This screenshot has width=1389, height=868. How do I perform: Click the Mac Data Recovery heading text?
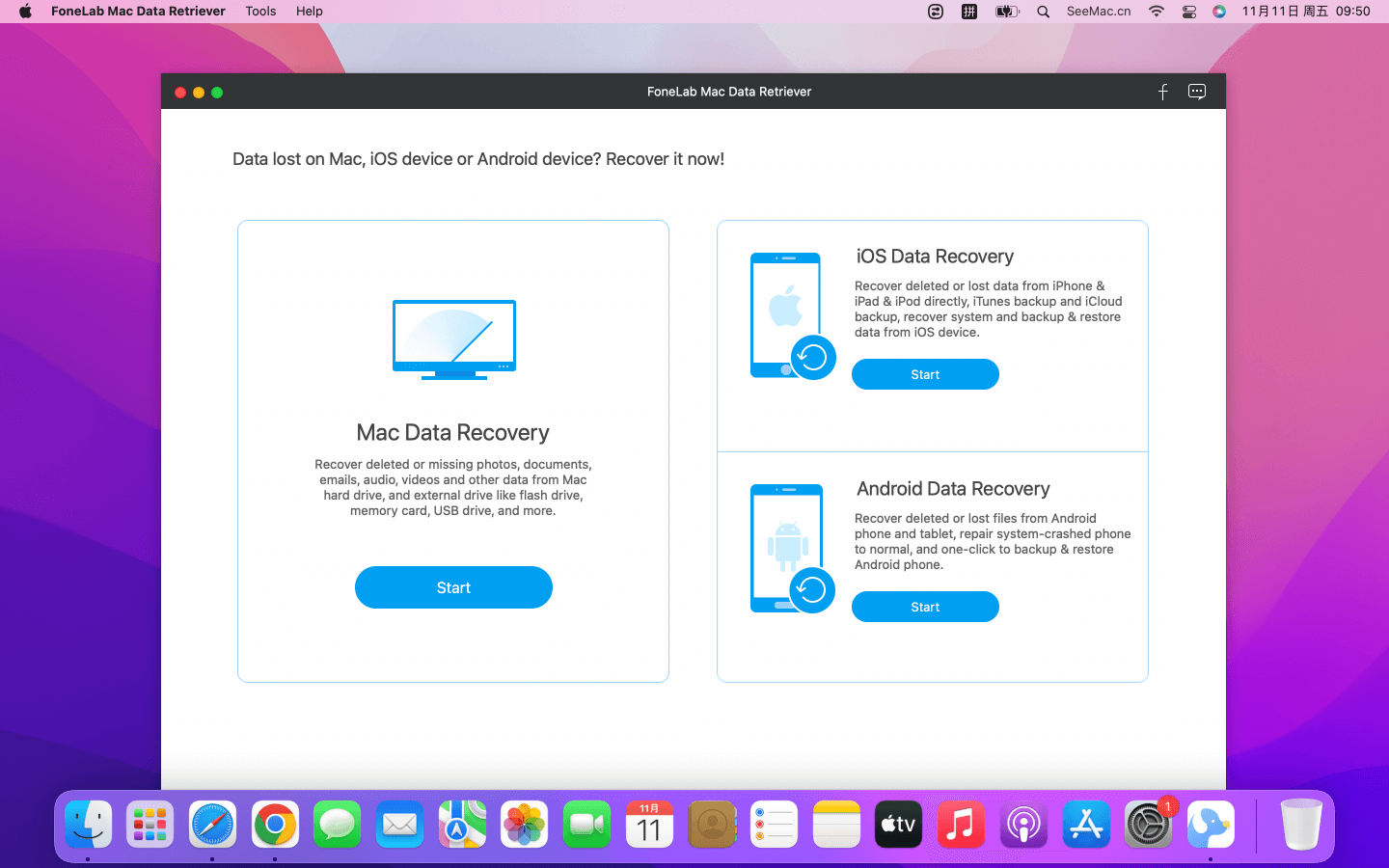click(452, 433)
